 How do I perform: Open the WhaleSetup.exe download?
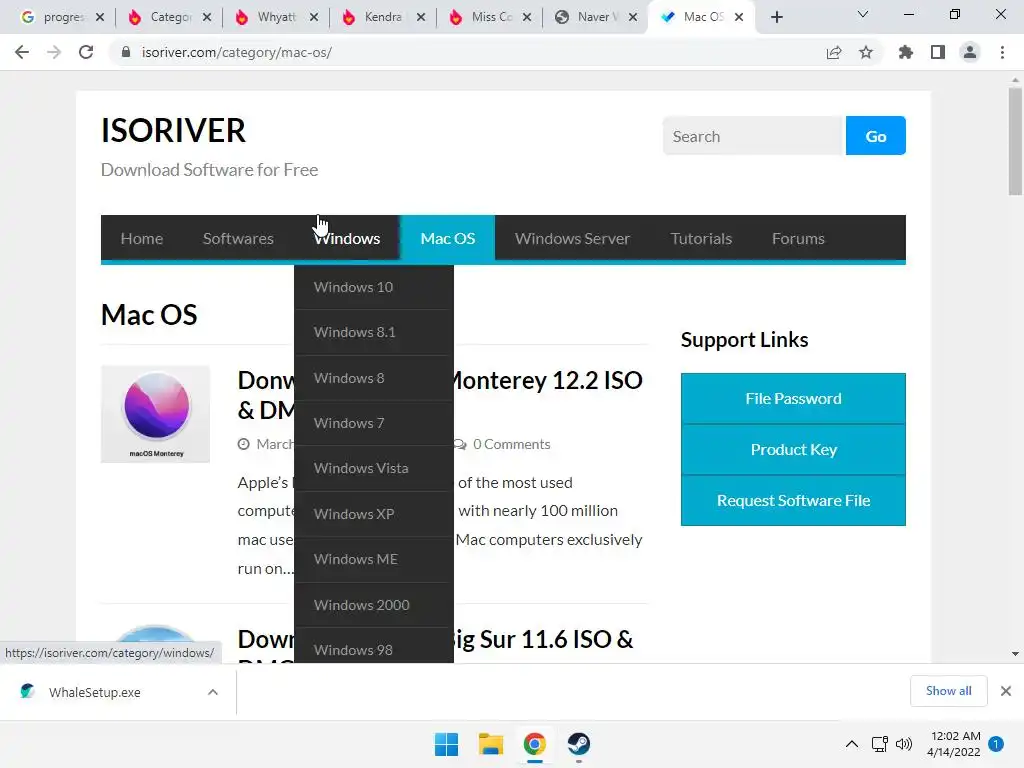coord(95,692)
